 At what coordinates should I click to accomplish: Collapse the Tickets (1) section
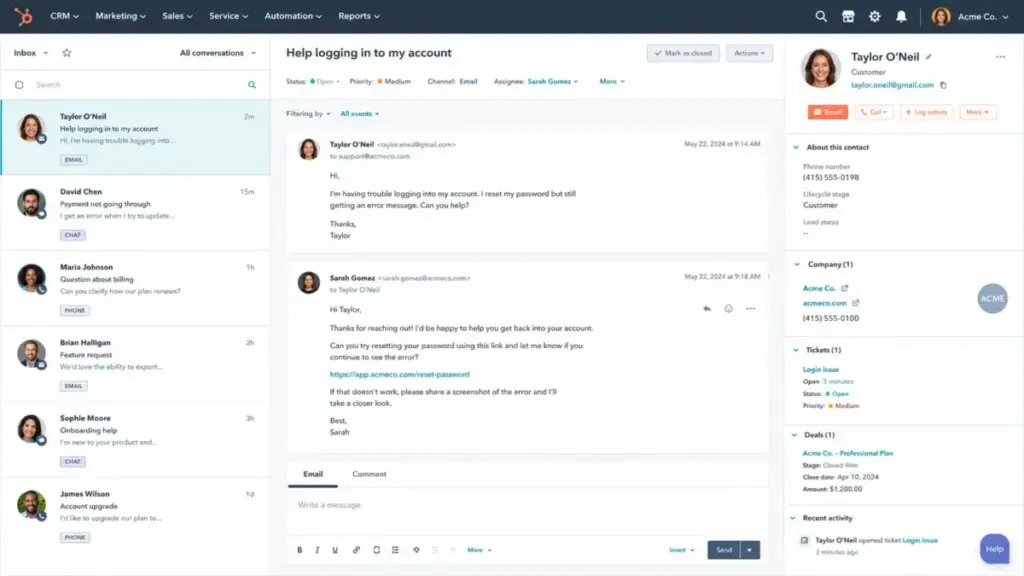[795, 350]
